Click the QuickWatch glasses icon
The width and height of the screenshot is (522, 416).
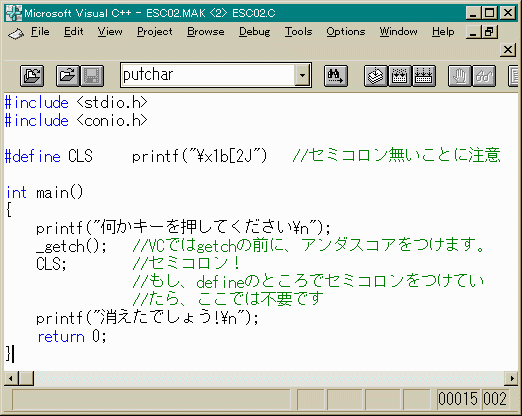484,76
